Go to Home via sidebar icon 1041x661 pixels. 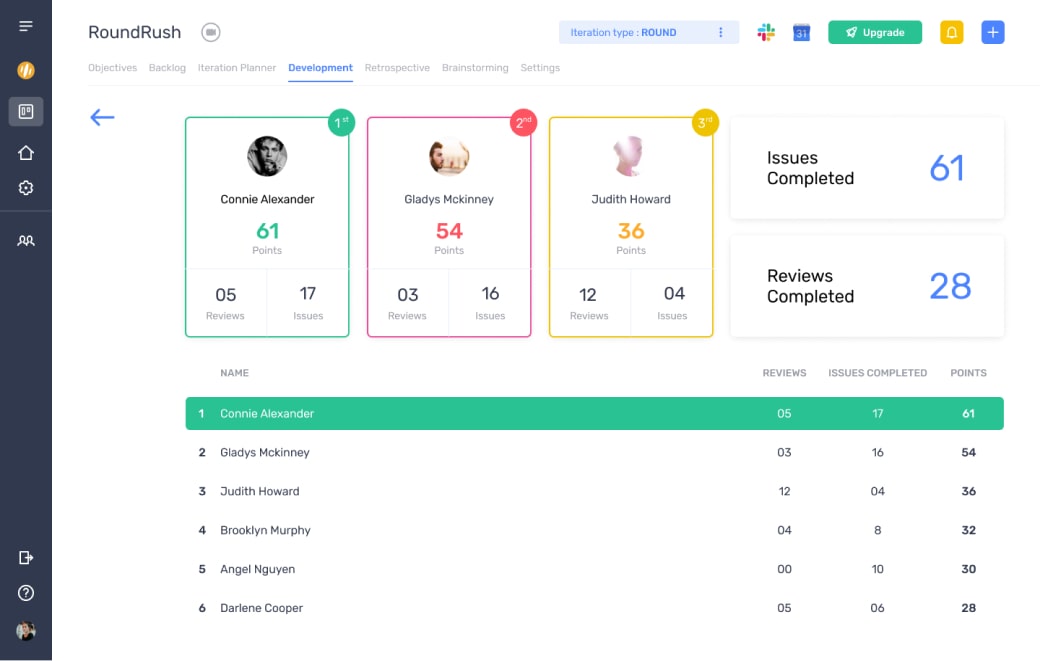coord(26,153)
